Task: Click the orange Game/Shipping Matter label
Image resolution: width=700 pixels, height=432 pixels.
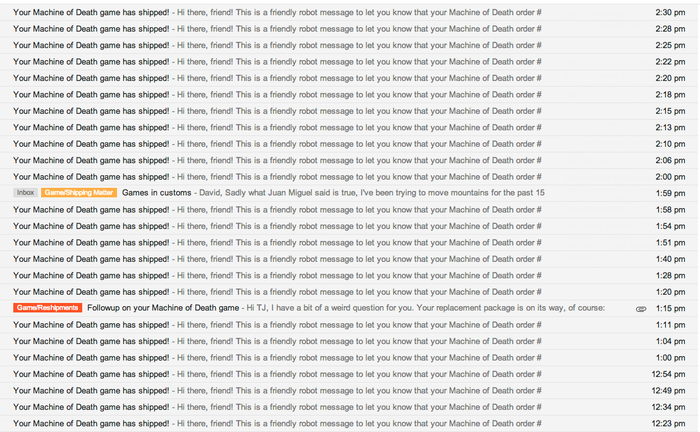Action: pyautogui.click(x=79, y=193)
